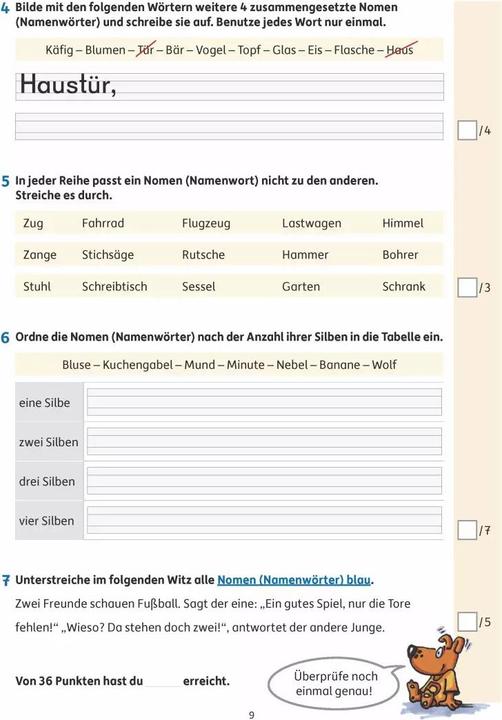Click the writing line for "drei Silben"
The image size is (502, 720).
click(x=265, y=481)
